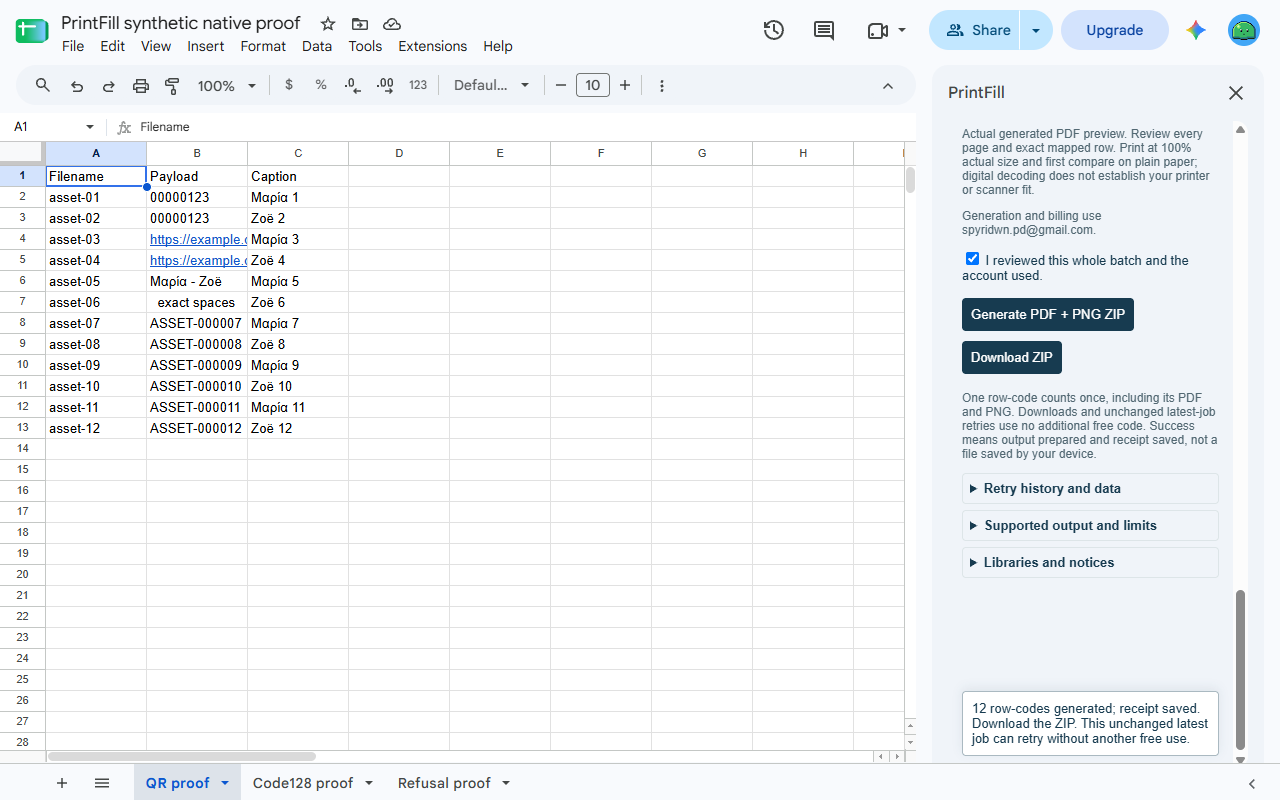Untick the reviewed whole batch checkbox

(972, 259)
